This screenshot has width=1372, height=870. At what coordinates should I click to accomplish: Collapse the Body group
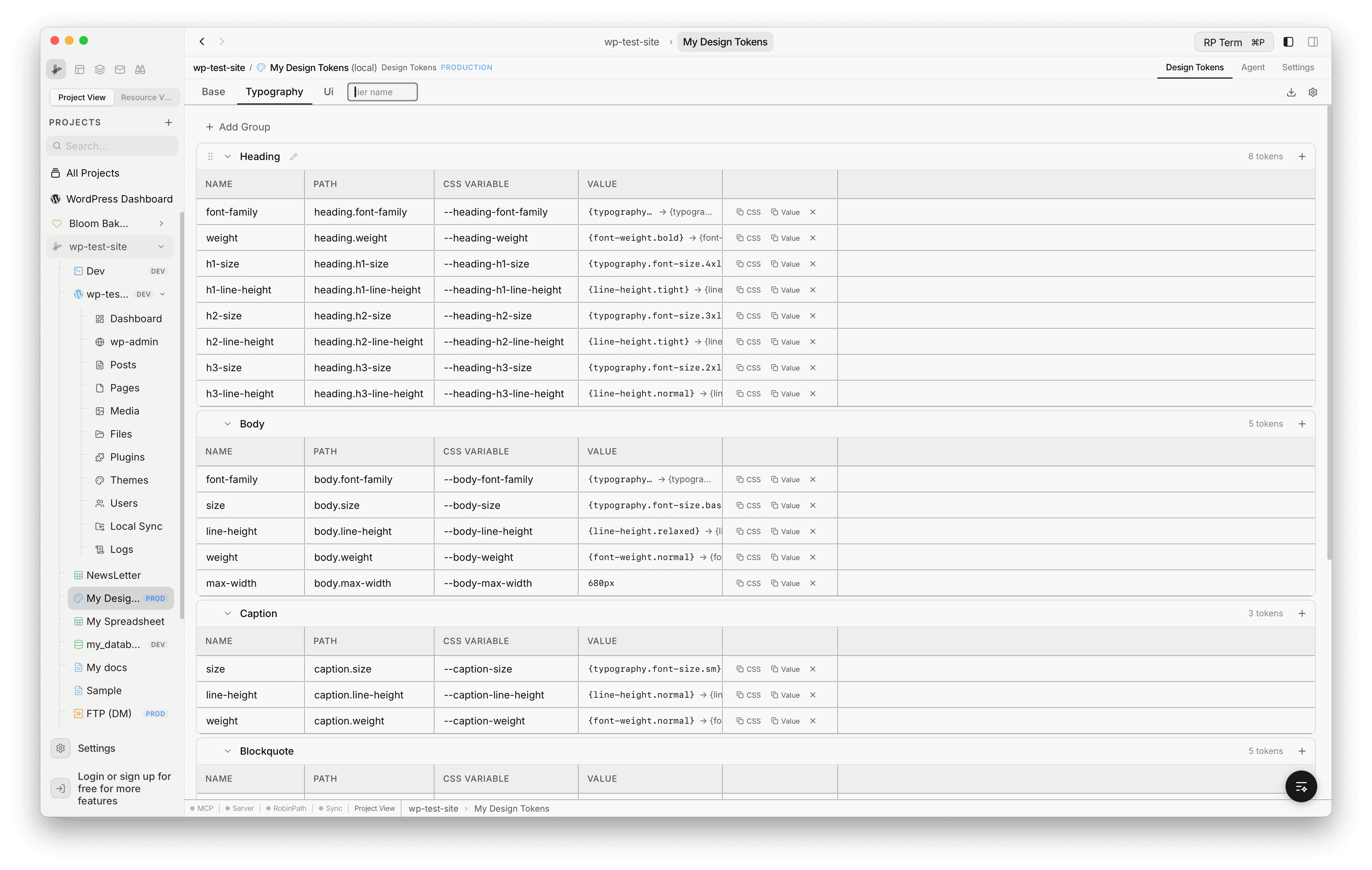(227, 423)
